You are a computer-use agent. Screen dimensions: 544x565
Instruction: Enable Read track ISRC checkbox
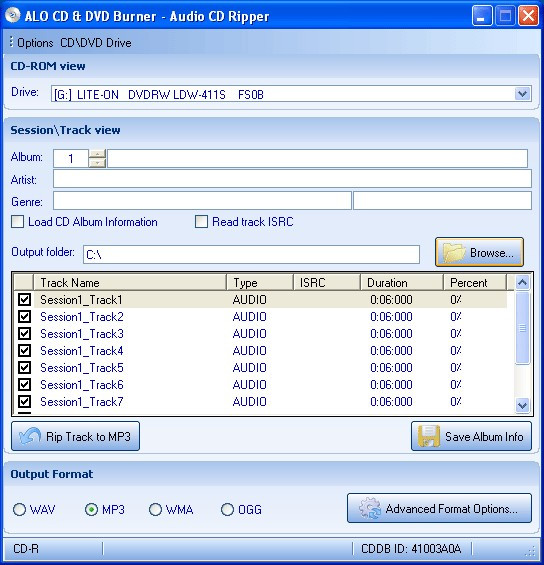point(201,222)
